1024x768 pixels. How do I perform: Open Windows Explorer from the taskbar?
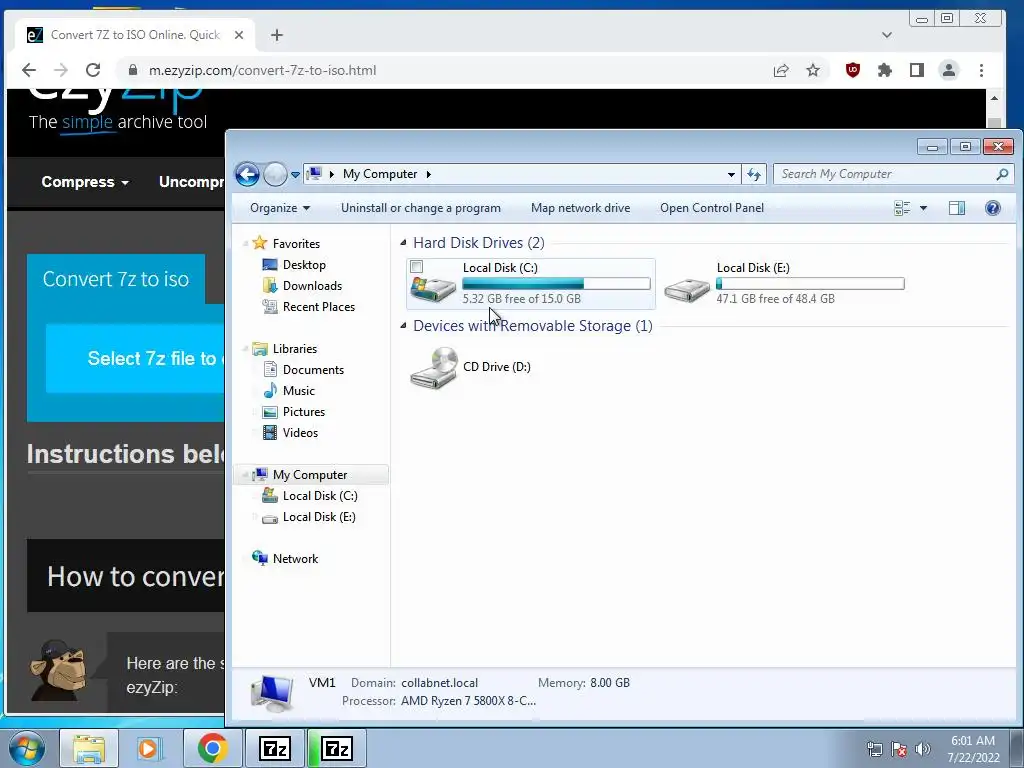coord(89,748)
